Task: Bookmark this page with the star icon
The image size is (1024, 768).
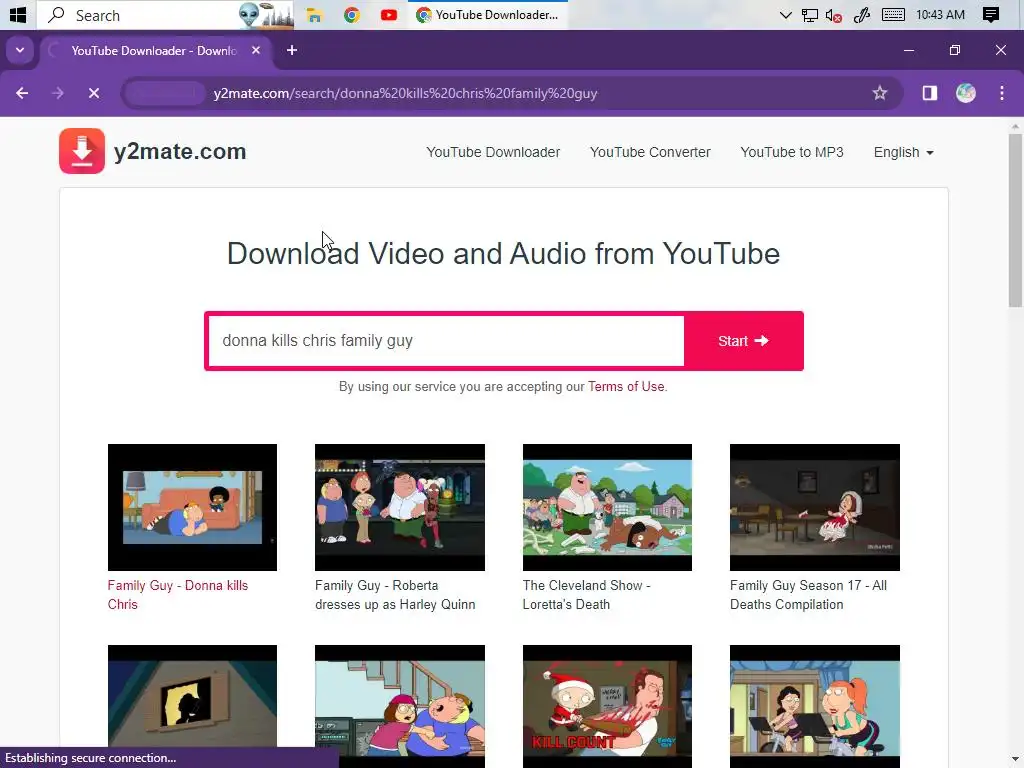Action: [880, 93]
